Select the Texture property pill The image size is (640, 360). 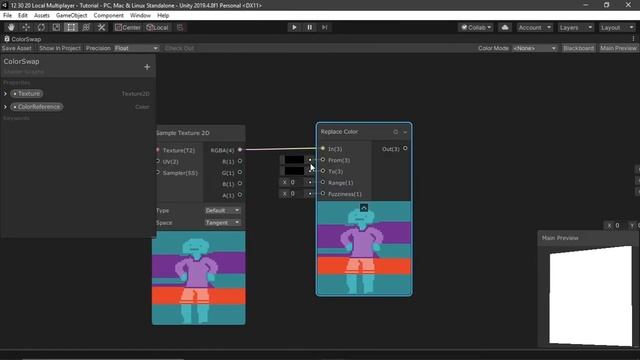tap(27, 93)
